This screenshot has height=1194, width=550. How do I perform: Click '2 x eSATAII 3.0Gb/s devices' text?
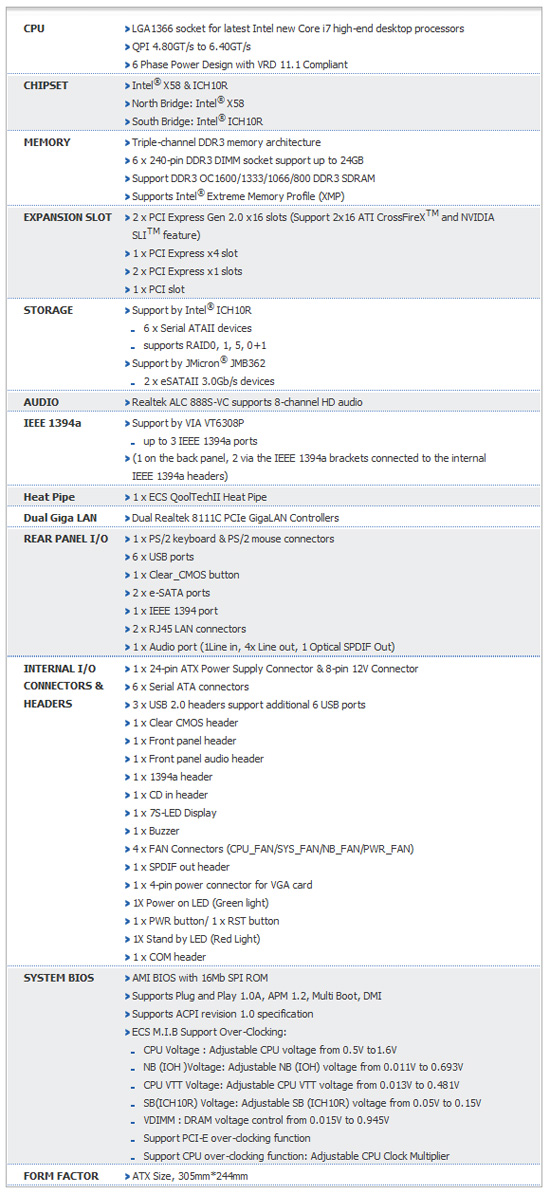[x=209, y=381]
